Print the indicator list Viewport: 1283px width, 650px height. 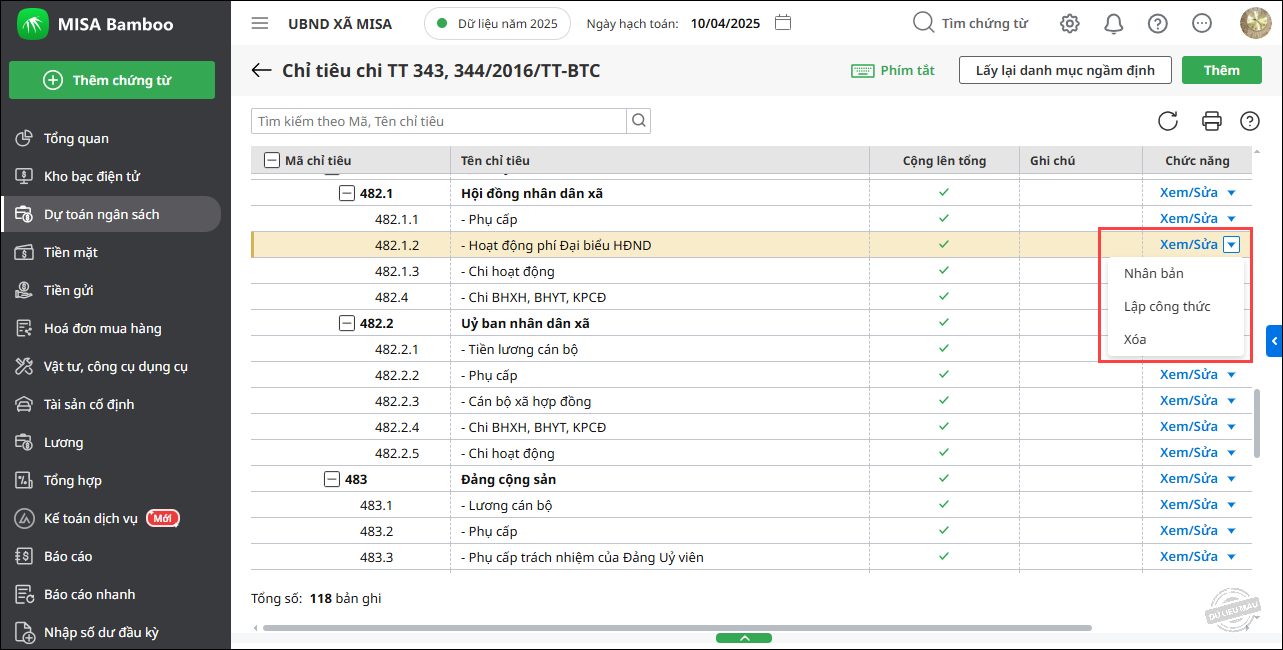pyautogui.click(x=1212, y=121)
